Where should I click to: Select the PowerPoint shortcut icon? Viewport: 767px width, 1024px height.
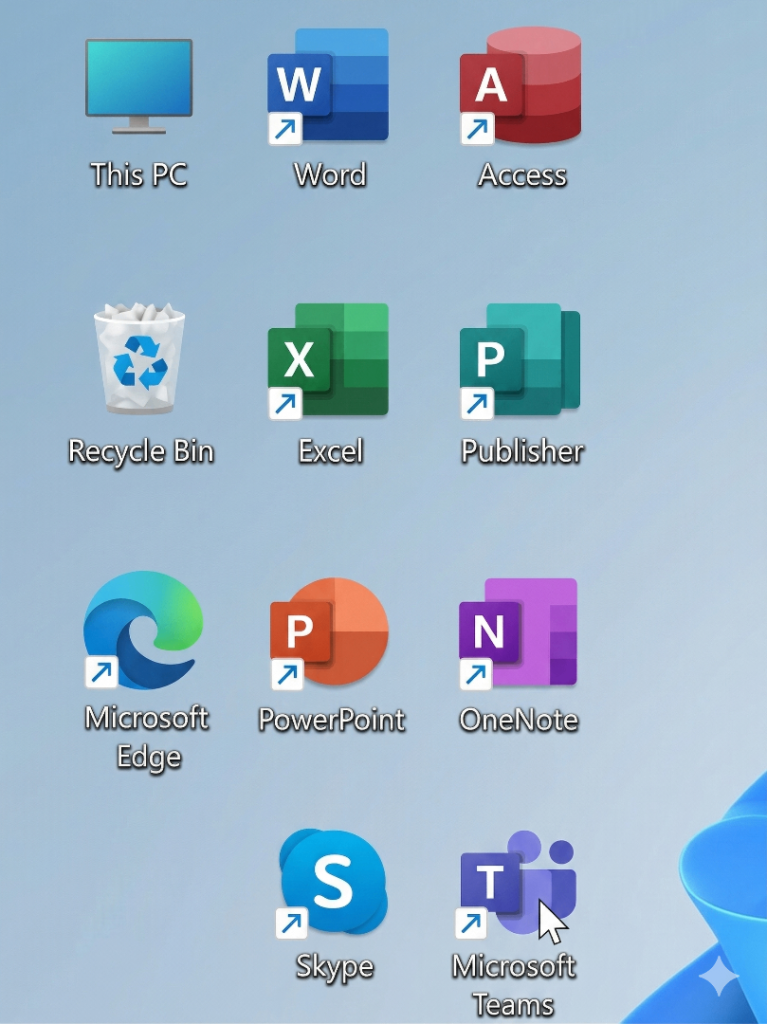coord(329,633)
